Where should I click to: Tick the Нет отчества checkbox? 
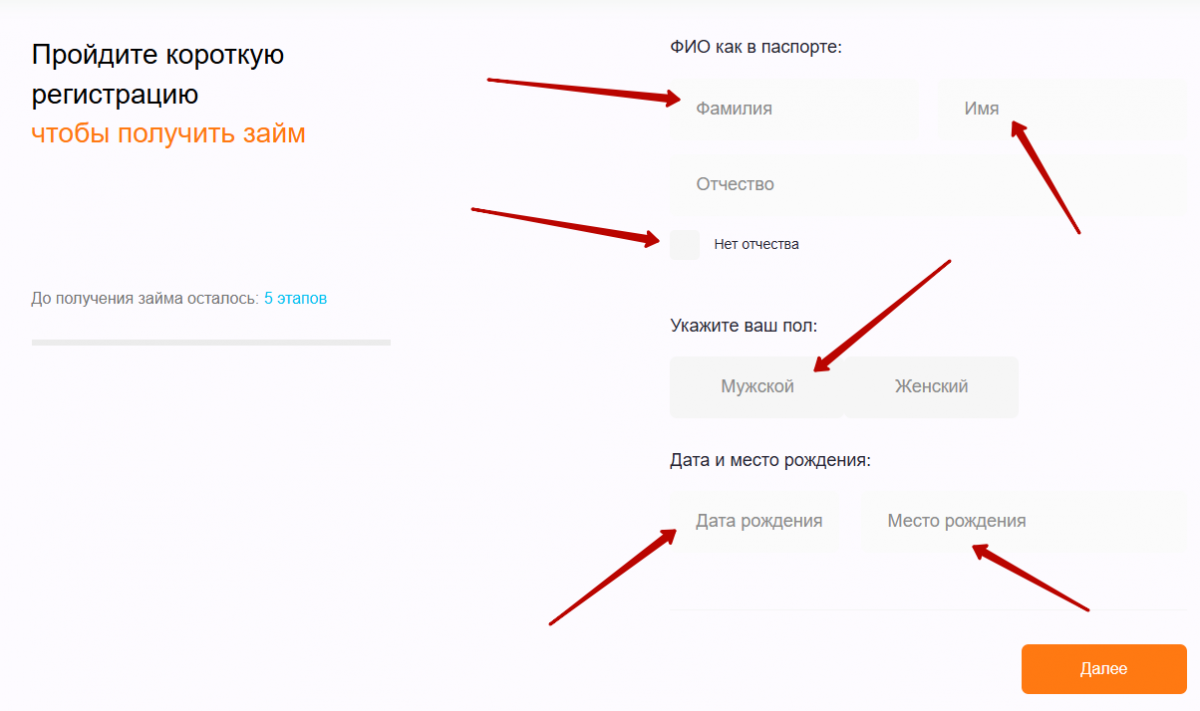(x=685, y=244)
